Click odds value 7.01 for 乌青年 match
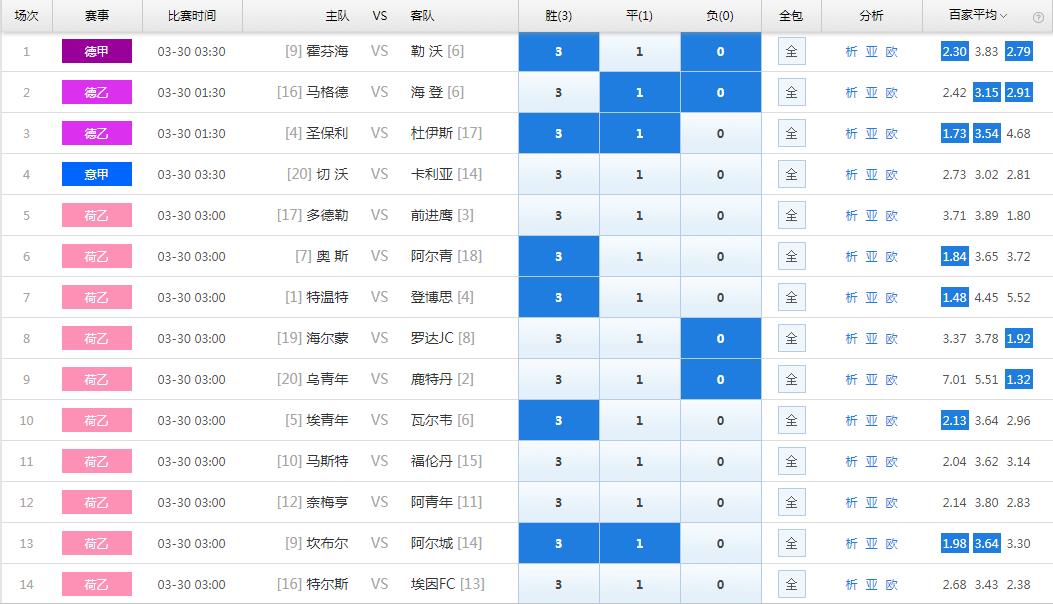The image size is (1053, 604). [954, 380]
